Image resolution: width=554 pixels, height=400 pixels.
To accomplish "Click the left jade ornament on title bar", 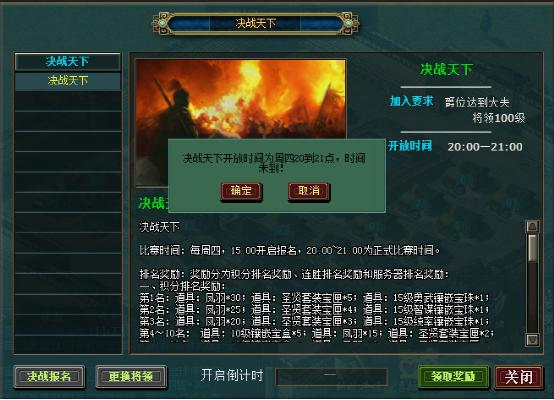I will 163,23.
